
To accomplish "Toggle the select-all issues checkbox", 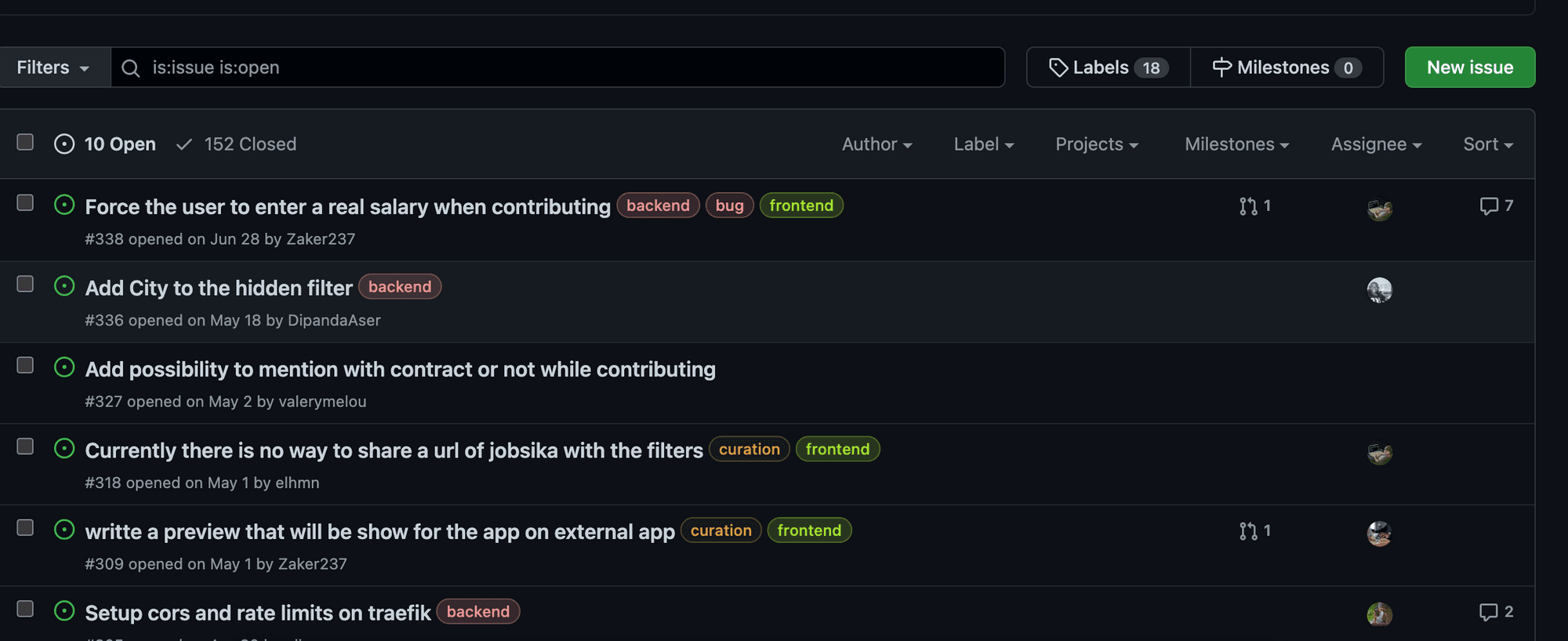I will pyautogui.click(x=25, y=142).
